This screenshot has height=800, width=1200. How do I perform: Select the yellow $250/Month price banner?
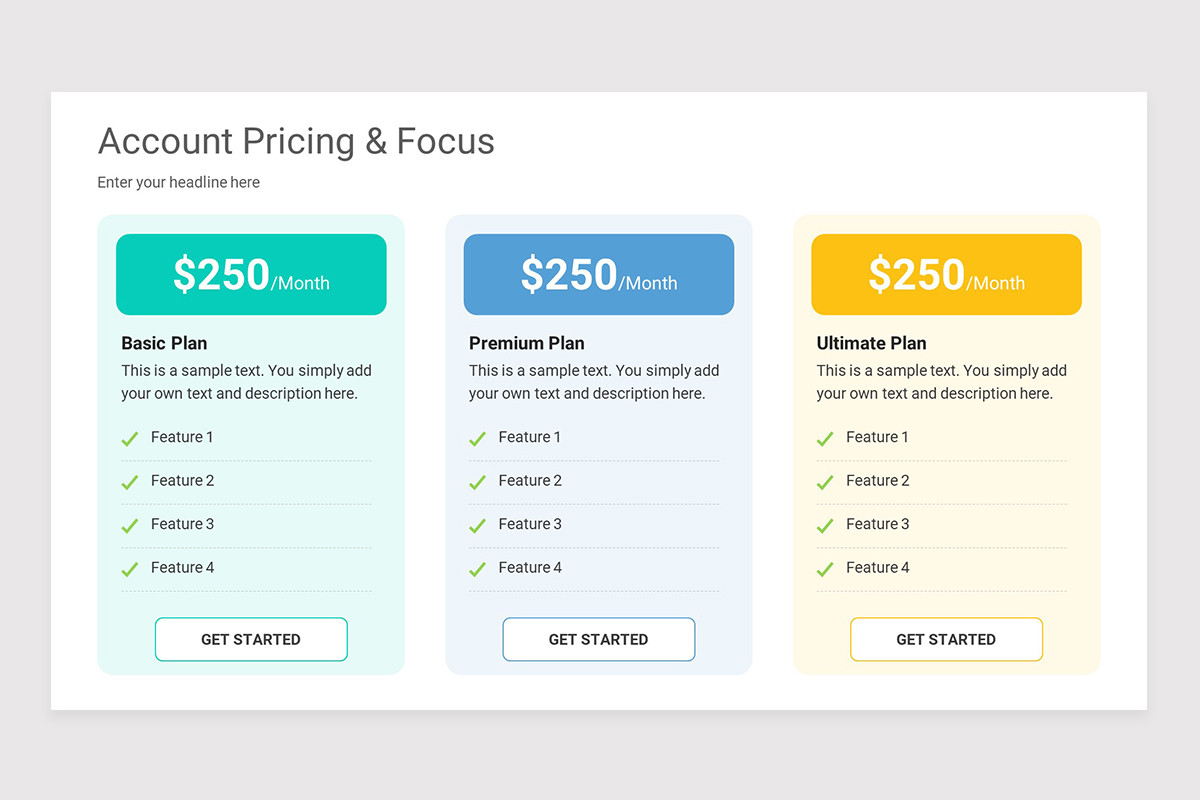pyautogui.click(x=946, y=274)
